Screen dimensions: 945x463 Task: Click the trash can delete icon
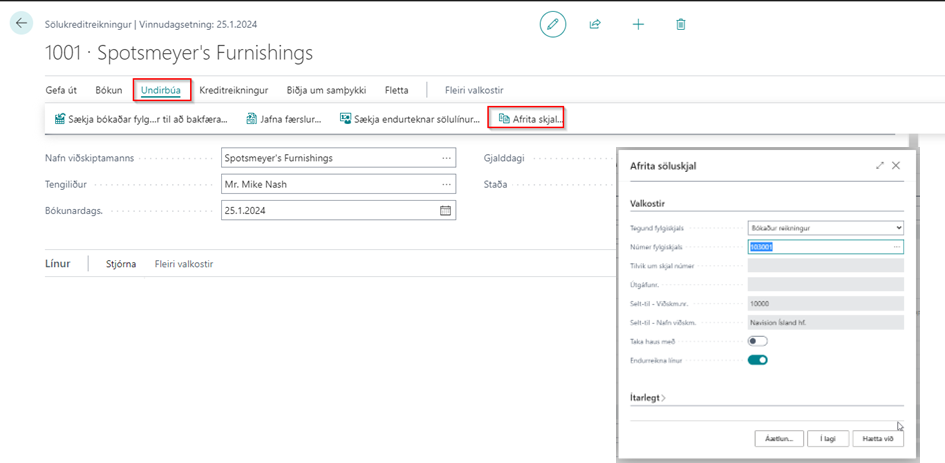681,24
